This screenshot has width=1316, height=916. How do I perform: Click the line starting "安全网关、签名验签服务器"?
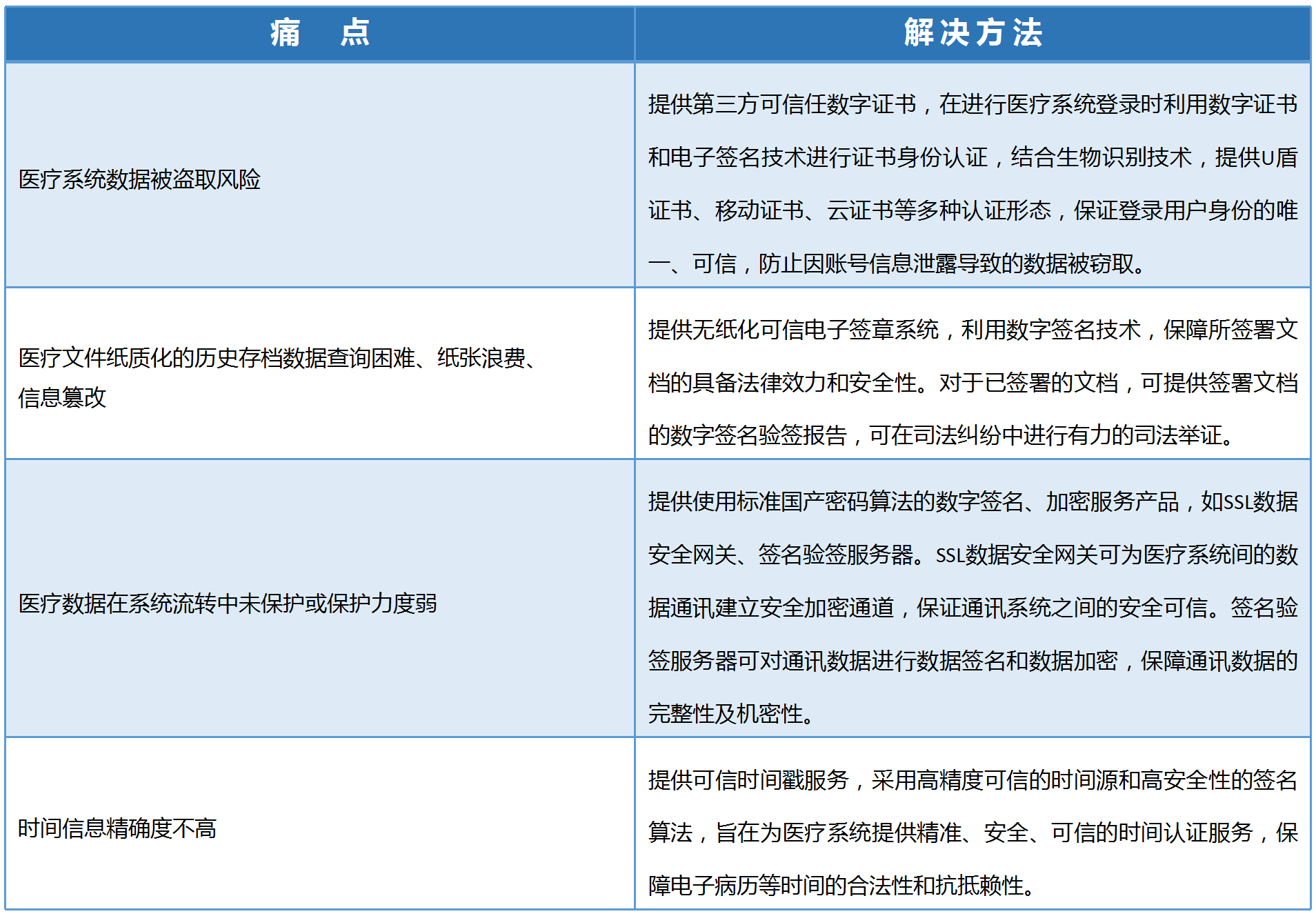point(973,555)
